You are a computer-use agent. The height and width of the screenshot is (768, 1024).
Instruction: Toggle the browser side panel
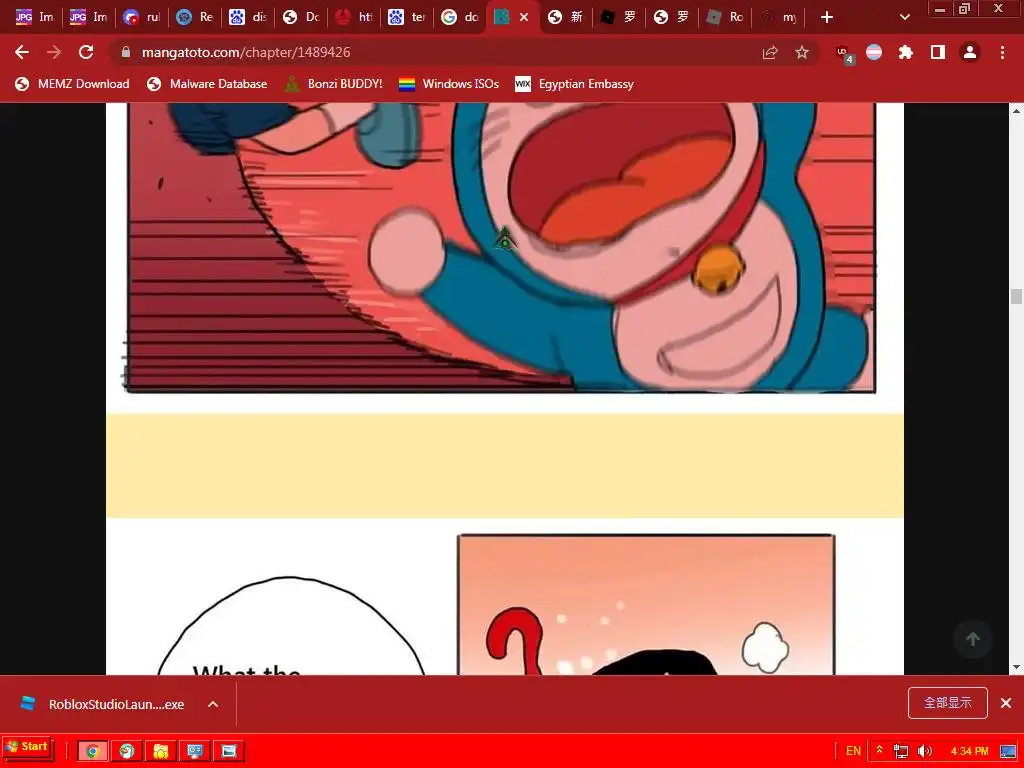tap(938, 52)
